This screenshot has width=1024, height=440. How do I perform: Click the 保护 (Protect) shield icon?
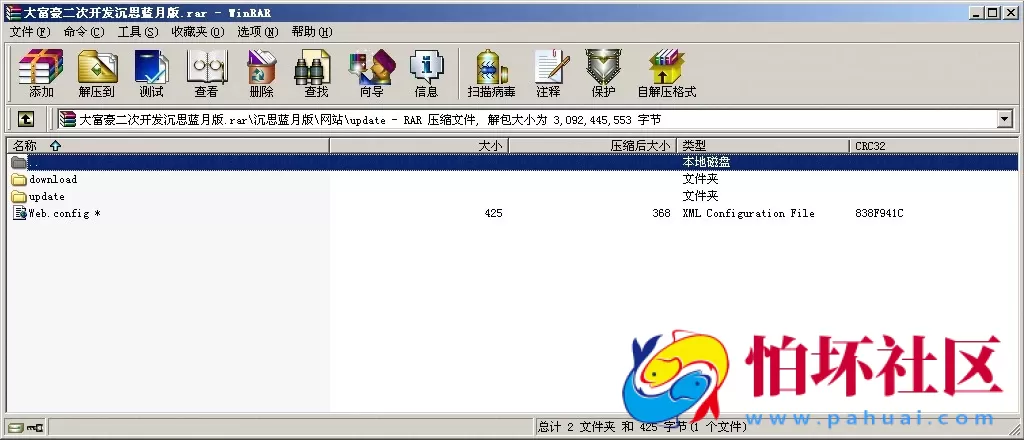click(x=603, y=67)
